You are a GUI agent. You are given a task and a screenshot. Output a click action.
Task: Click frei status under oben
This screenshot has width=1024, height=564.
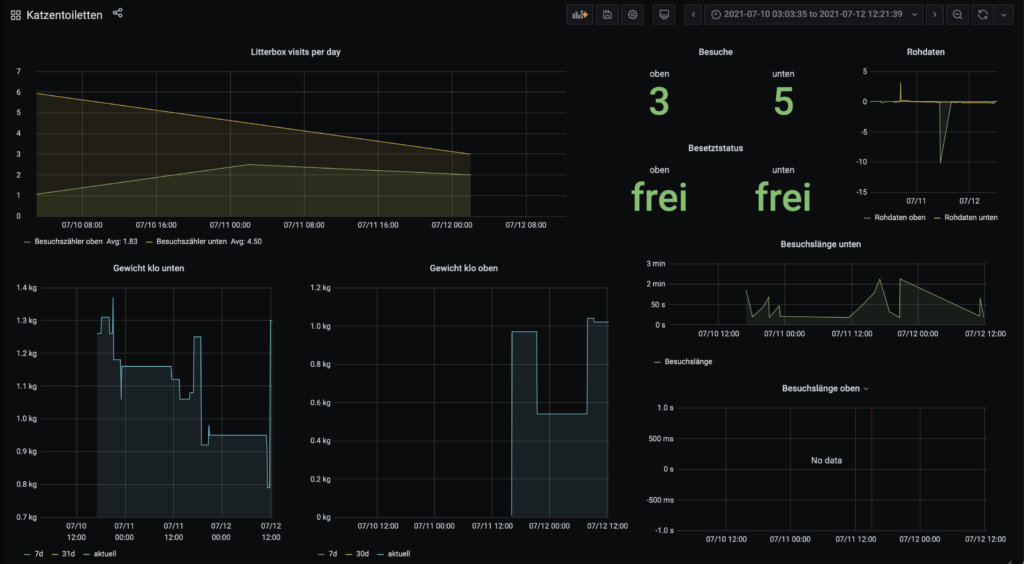[x=659, y=197]
